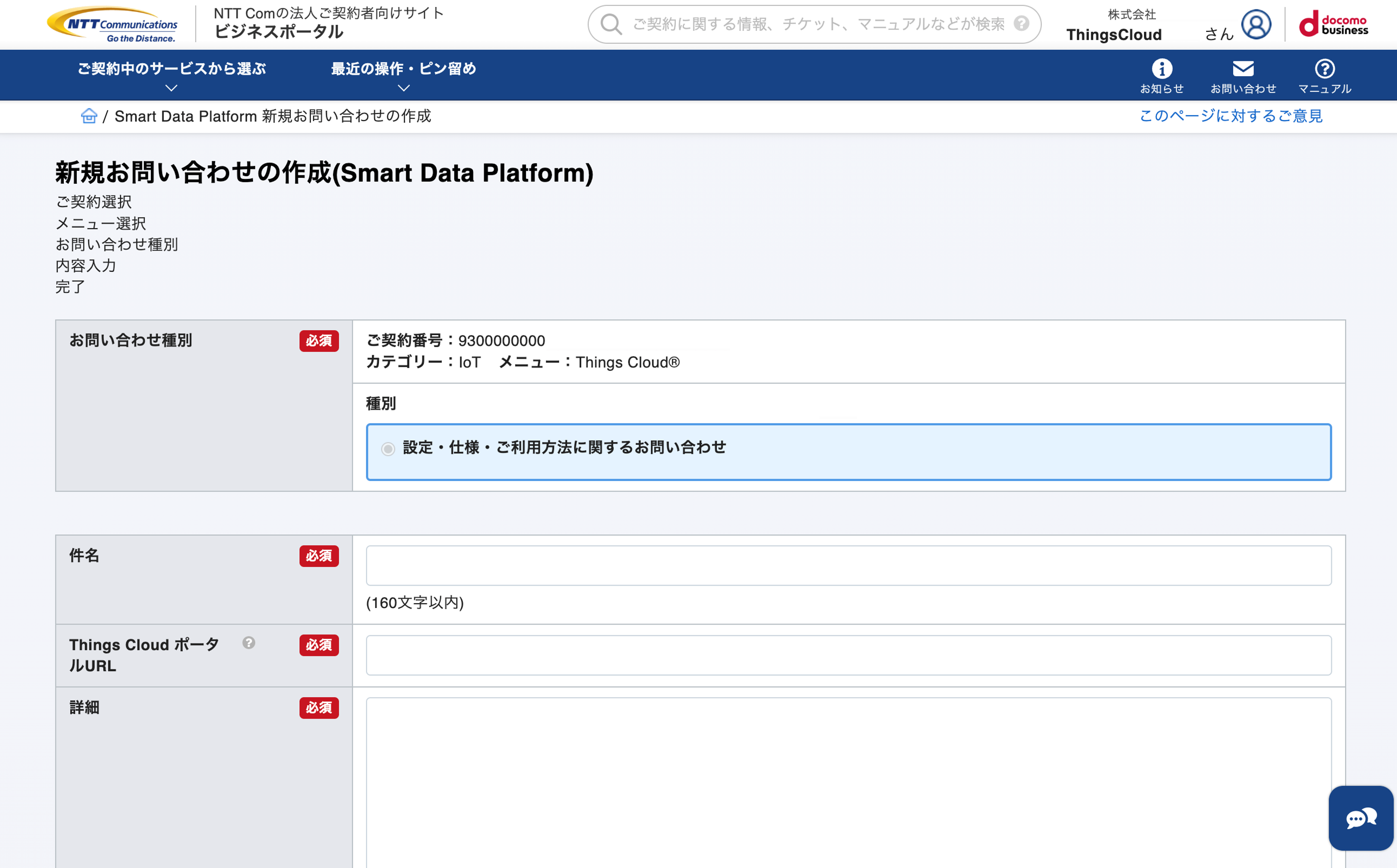Open このページに対するご意見 link
The width and height of the screenshot is (1397, 868).
tap(1231, 116)
